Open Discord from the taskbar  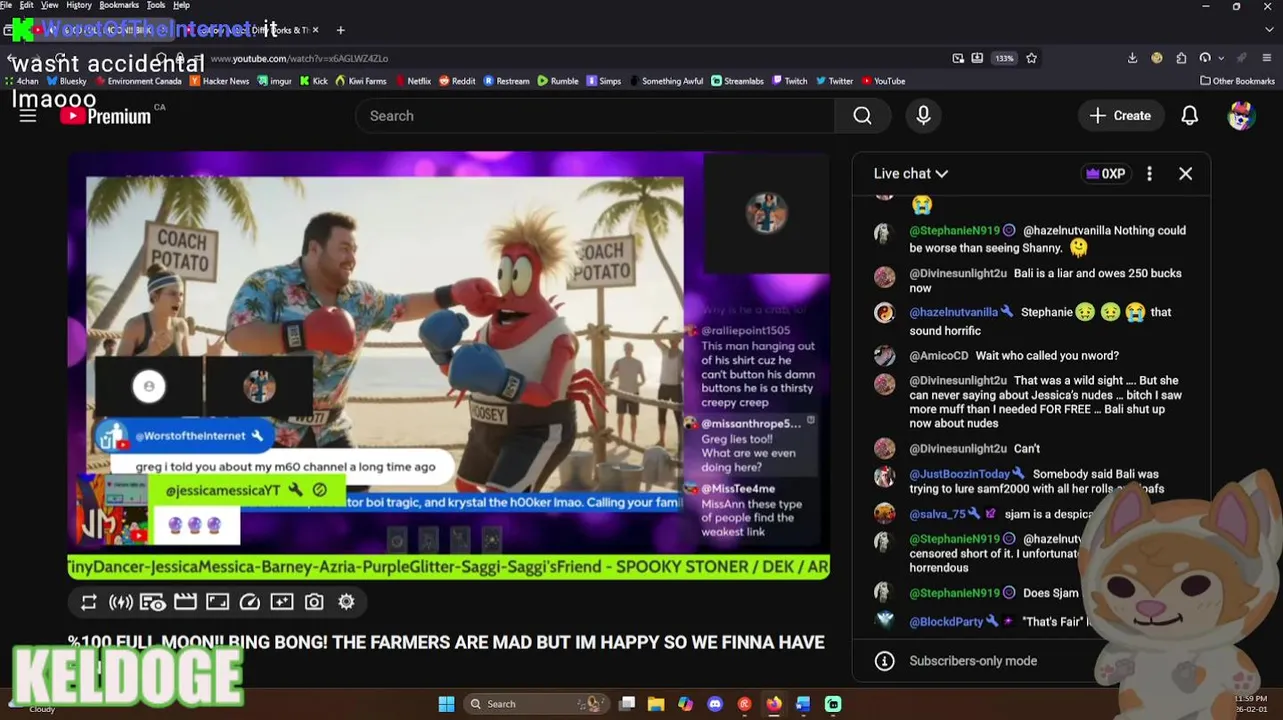(x=715, y=704)
